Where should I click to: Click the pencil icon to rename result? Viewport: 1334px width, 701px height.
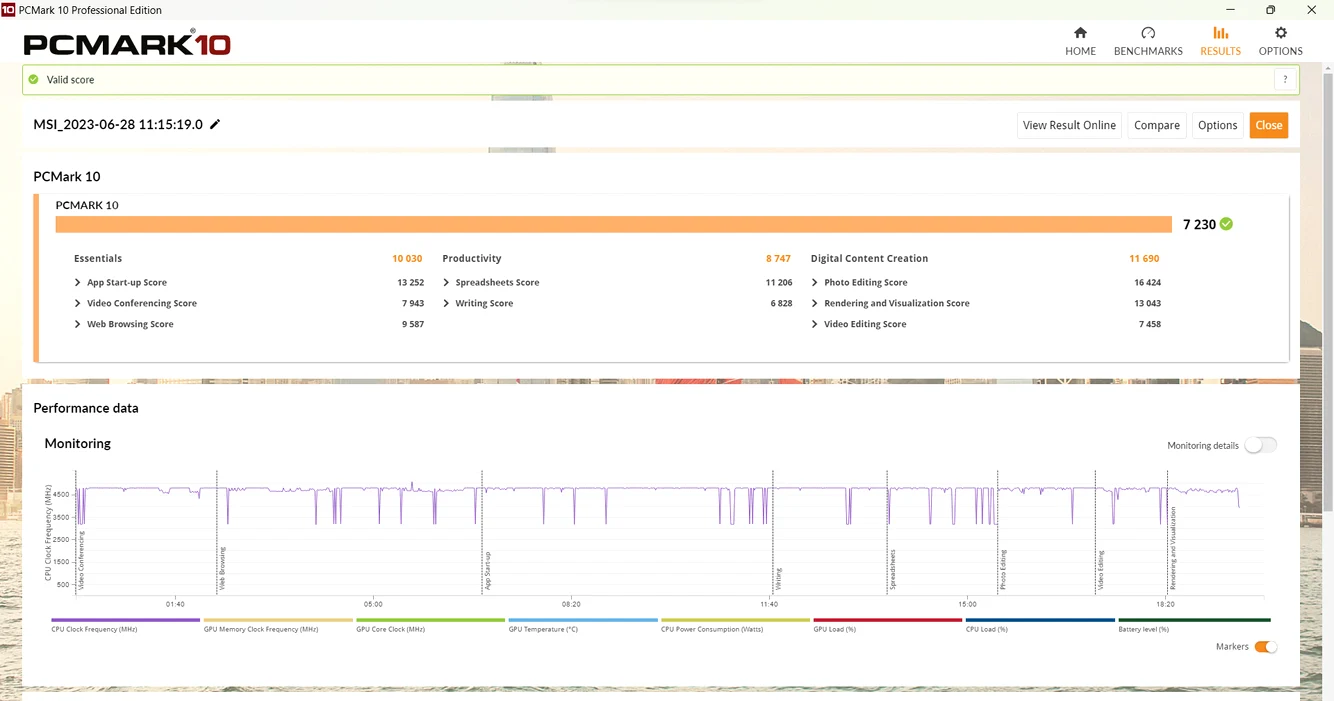coord(215,125)
